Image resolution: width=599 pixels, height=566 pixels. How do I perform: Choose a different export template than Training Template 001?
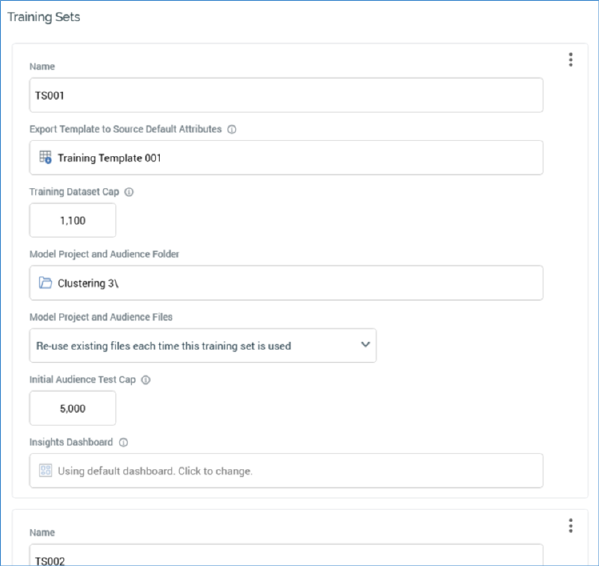(x=286, y=158)
